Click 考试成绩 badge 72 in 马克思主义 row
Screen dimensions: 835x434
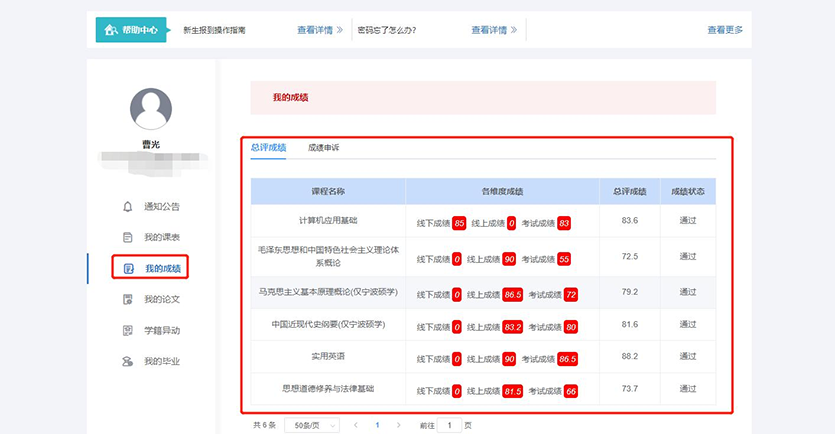click(571, 294)
